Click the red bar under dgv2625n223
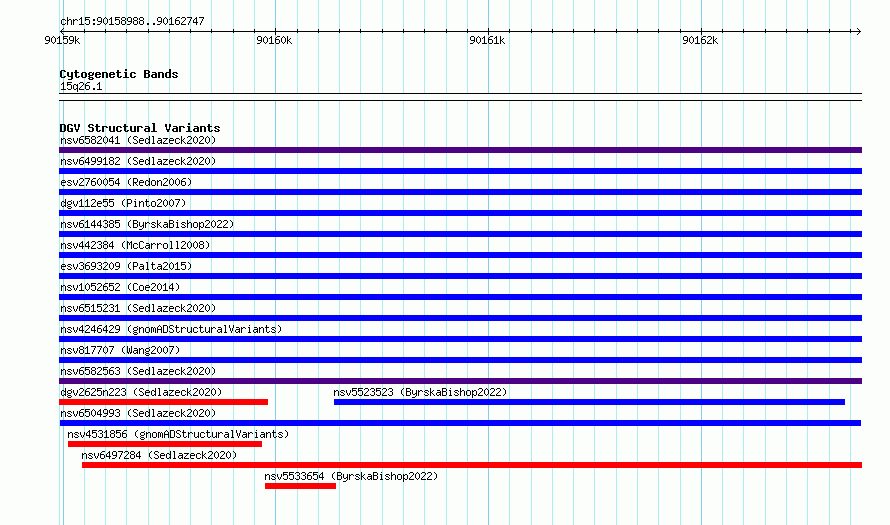The width and height of the screenshot is (890, 525). click(x=163, y=402)
